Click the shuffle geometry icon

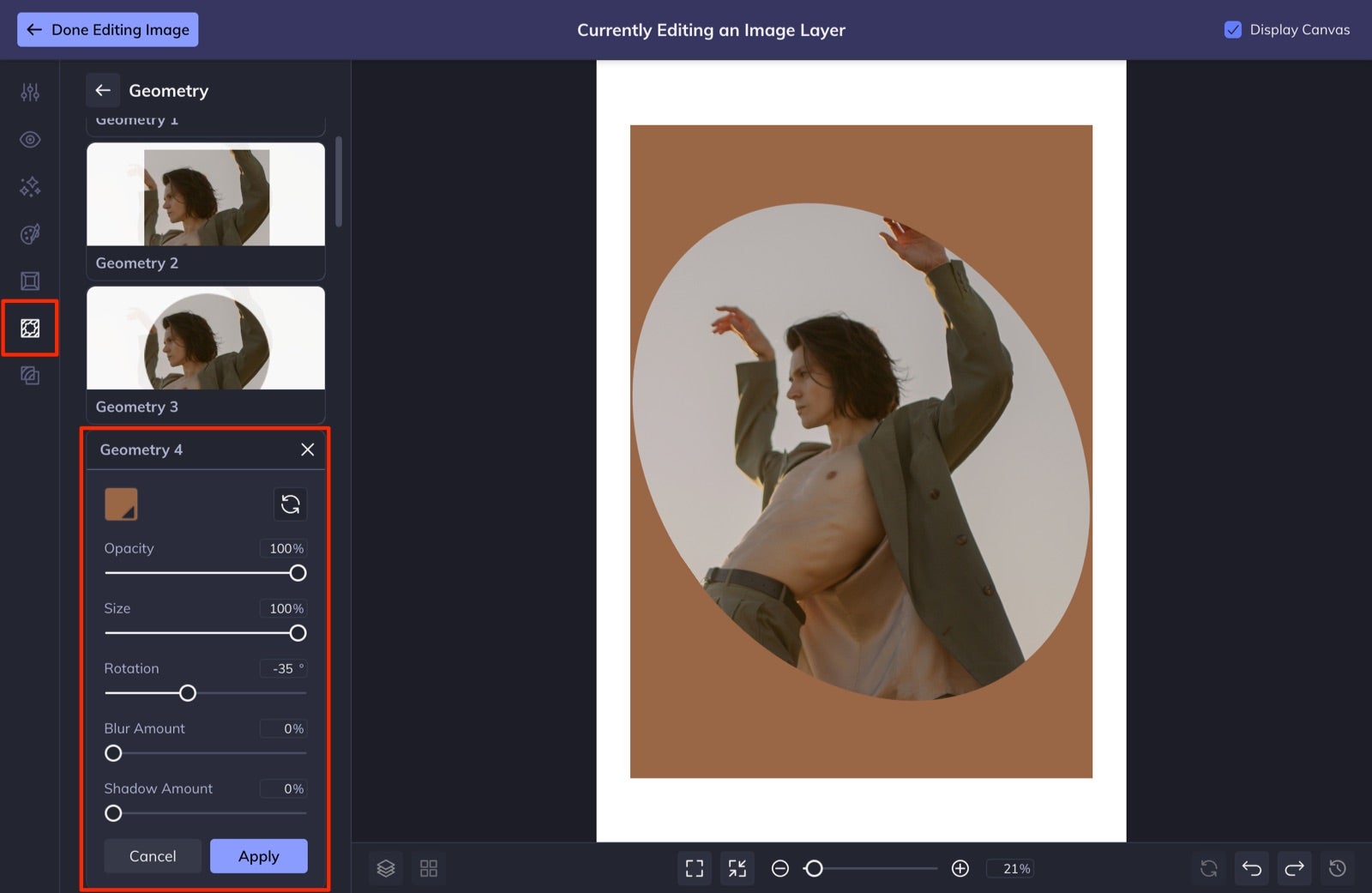click(291, 504)
